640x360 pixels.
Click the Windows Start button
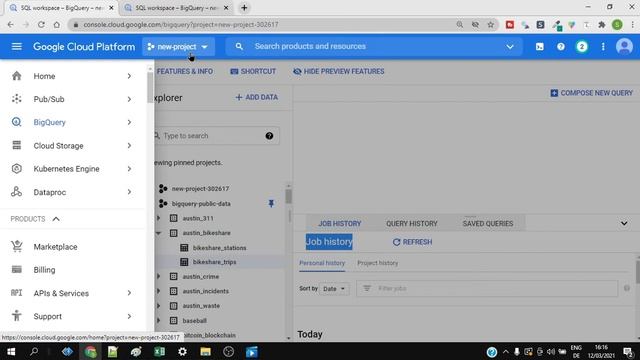click(11, 351)
